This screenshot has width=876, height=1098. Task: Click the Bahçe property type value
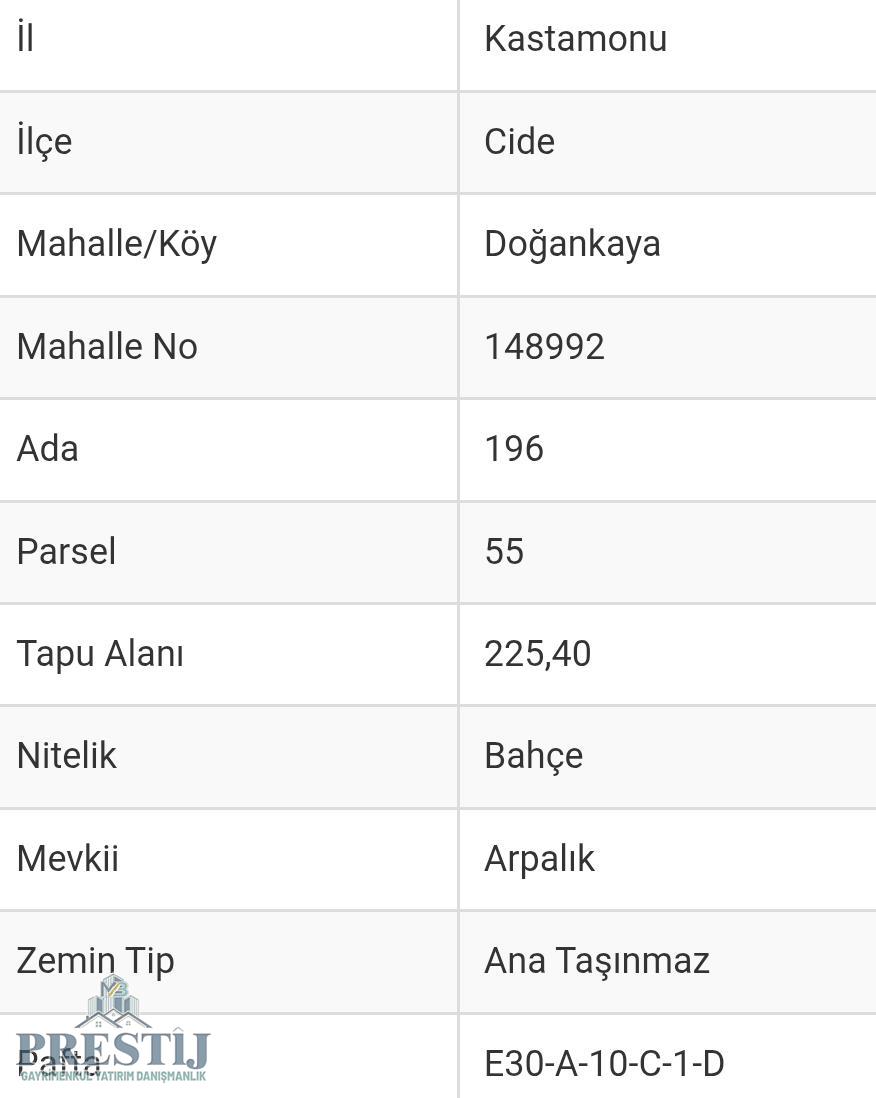(533, 756)
